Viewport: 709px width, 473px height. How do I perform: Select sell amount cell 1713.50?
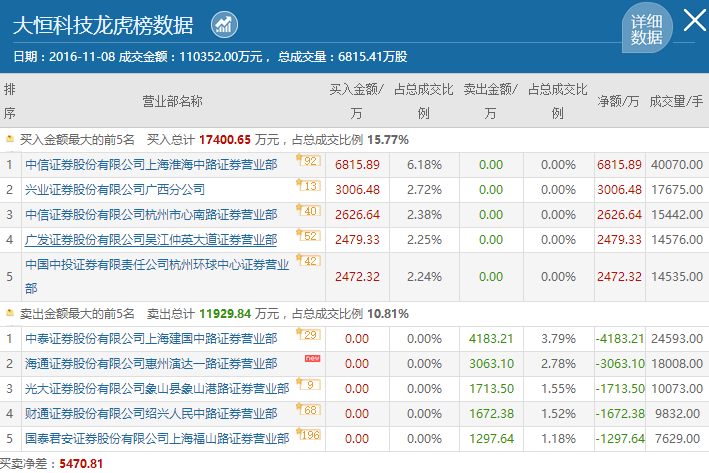coord(491,388)
